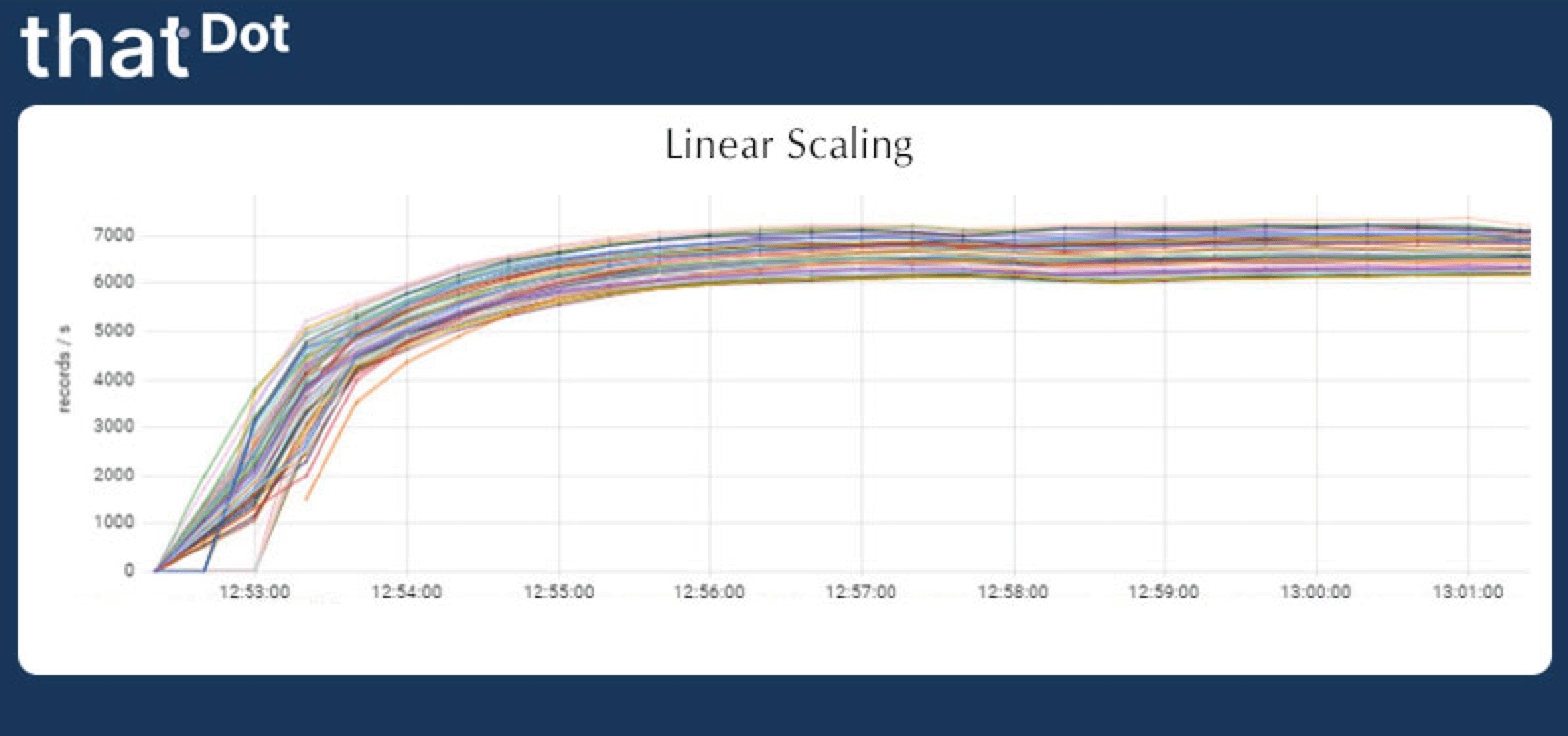1568x736 pixels.
Task: Click the 13:00:00 time label
Action: point(1316,592)
